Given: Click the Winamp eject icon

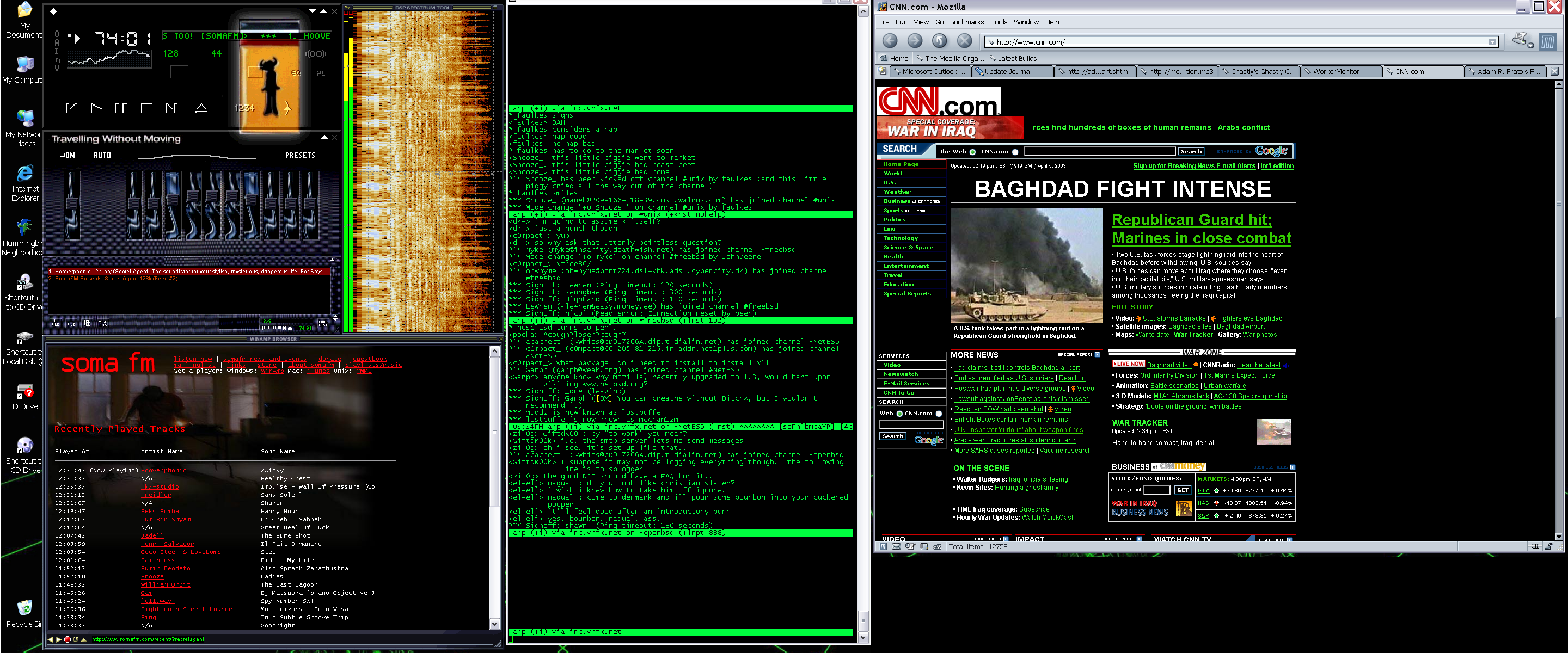Looking at the screenshot, I should pyautogui.click(x=201, y=108).
